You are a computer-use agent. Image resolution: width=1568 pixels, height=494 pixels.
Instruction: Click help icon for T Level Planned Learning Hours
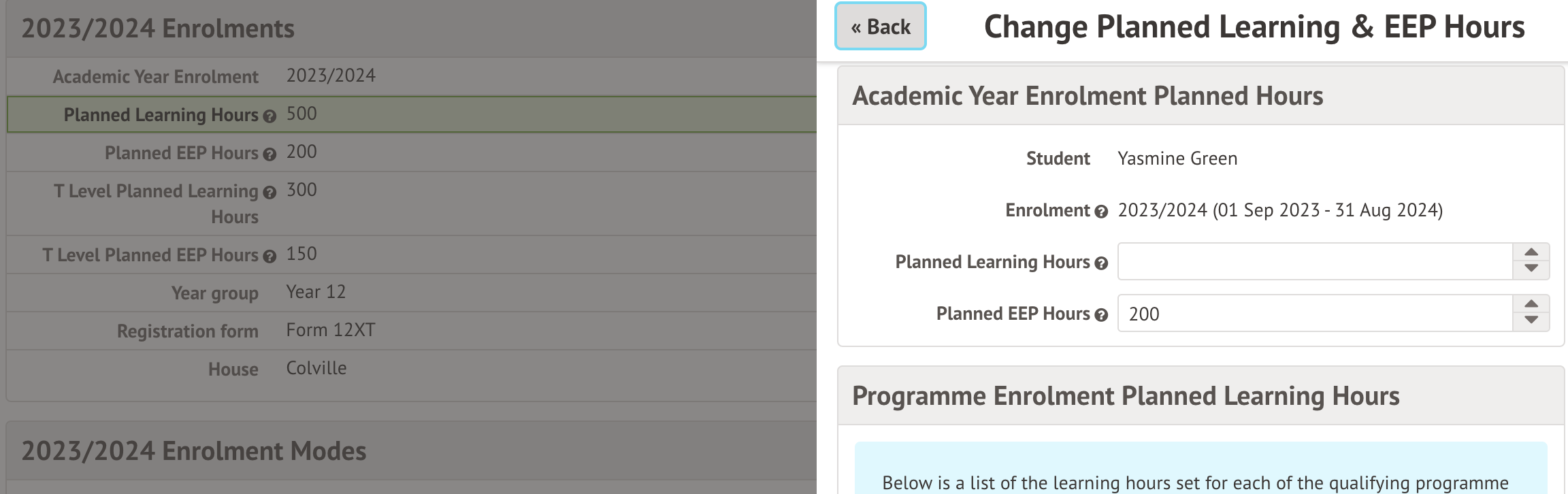pos(269,193)
